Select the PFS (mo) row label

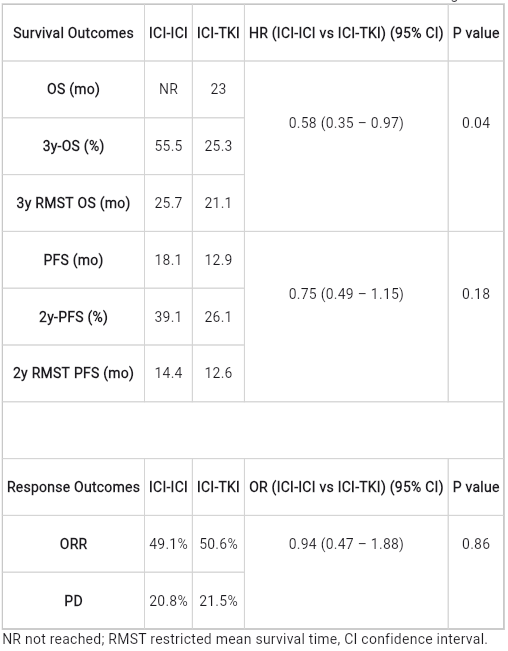point(73,260)
